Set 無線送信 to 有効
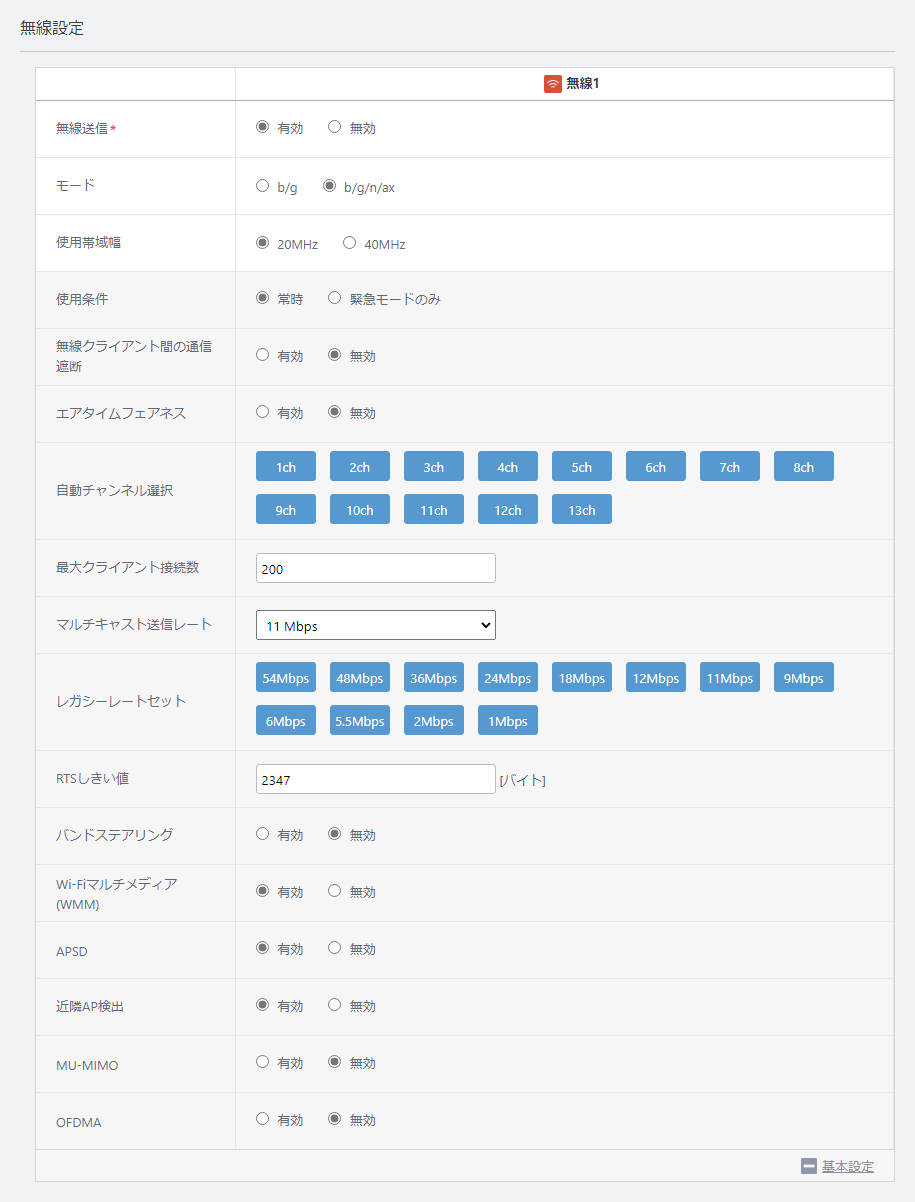915x1202 pixels. (x=263, y=127)
